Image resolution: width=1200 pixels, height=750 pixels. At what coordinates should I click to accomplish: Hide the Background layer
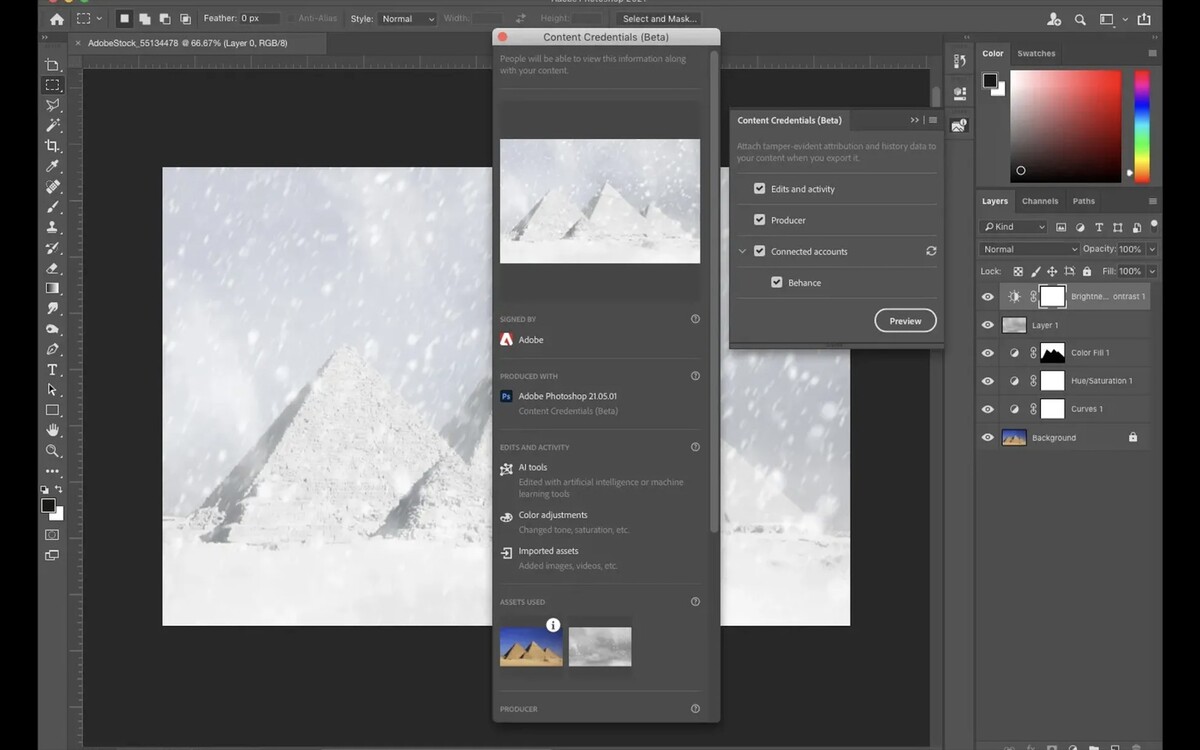988,437
